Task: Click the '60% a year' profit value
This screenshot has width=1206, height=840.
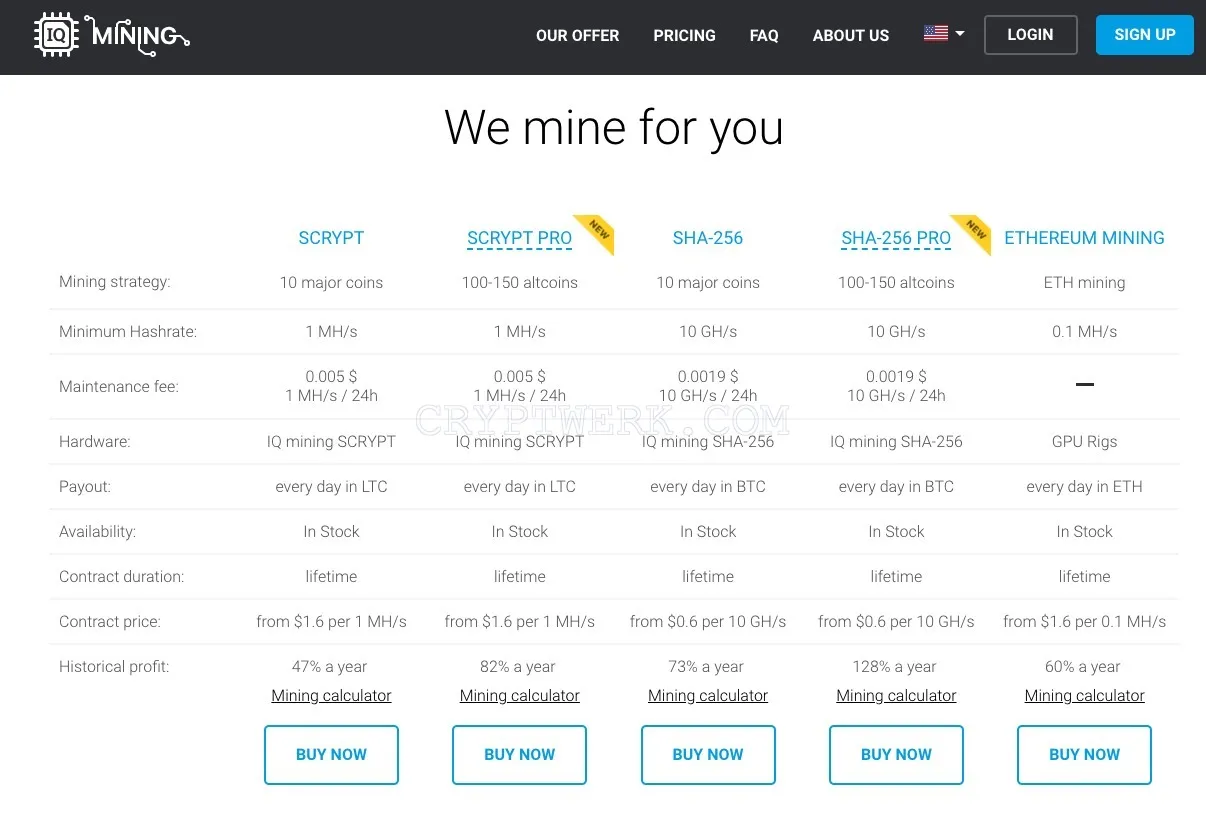Action: (x=1084, y=667)
